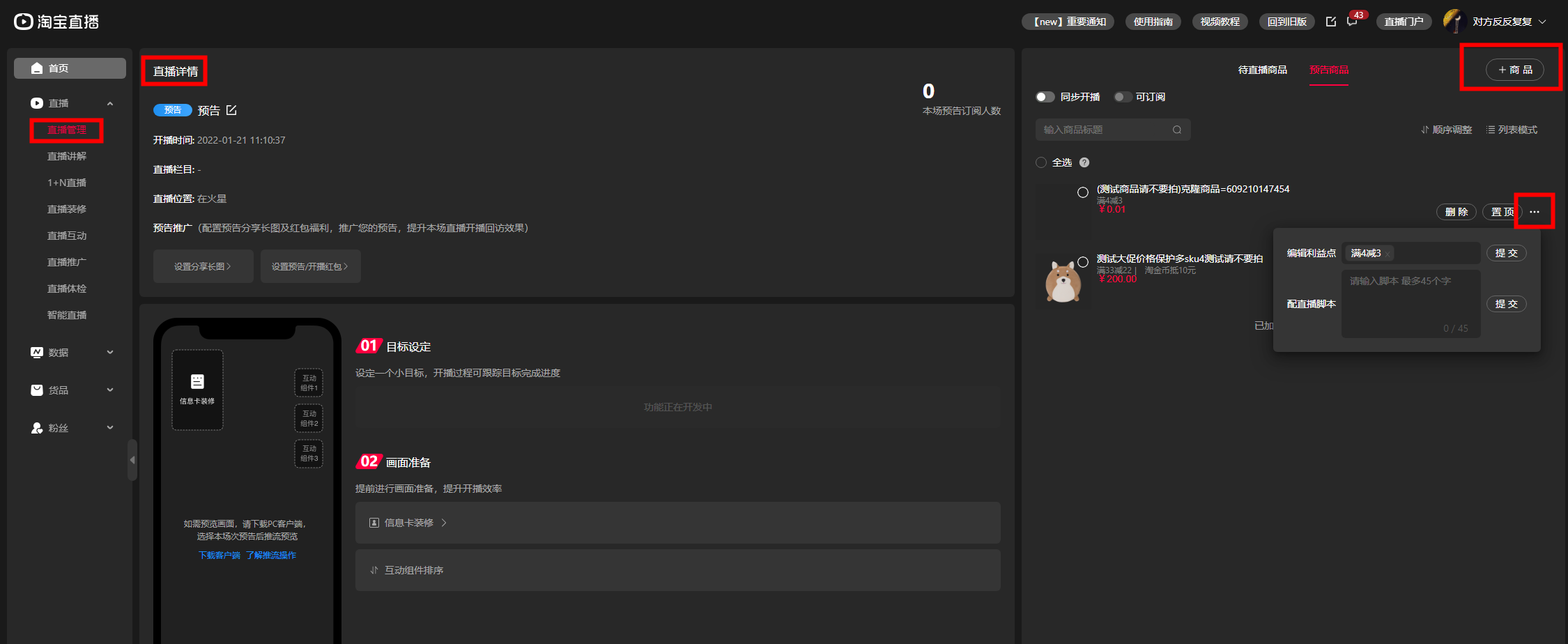Open 使用指南 button
Screen dimensions: 1568x644
[1153, 22]
